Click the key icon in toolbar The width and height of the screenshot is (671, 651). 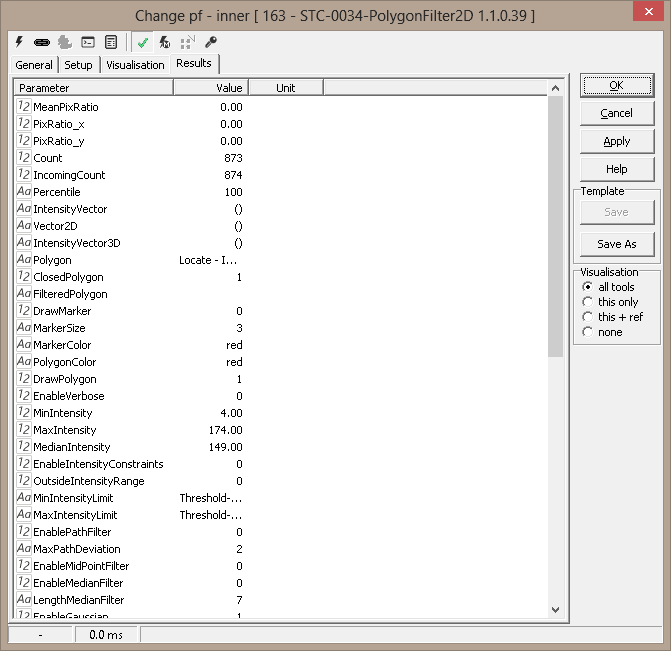click(210, 42)
